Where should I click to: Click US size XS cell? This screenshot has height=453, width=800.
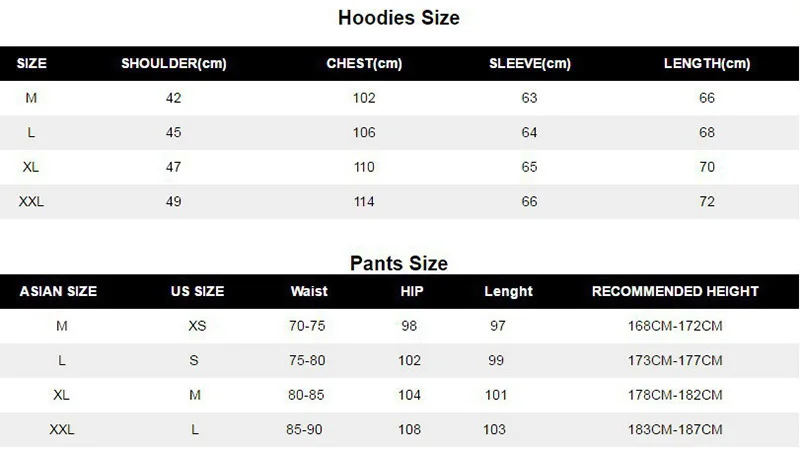pyautogui.click(x=197, y=326)
